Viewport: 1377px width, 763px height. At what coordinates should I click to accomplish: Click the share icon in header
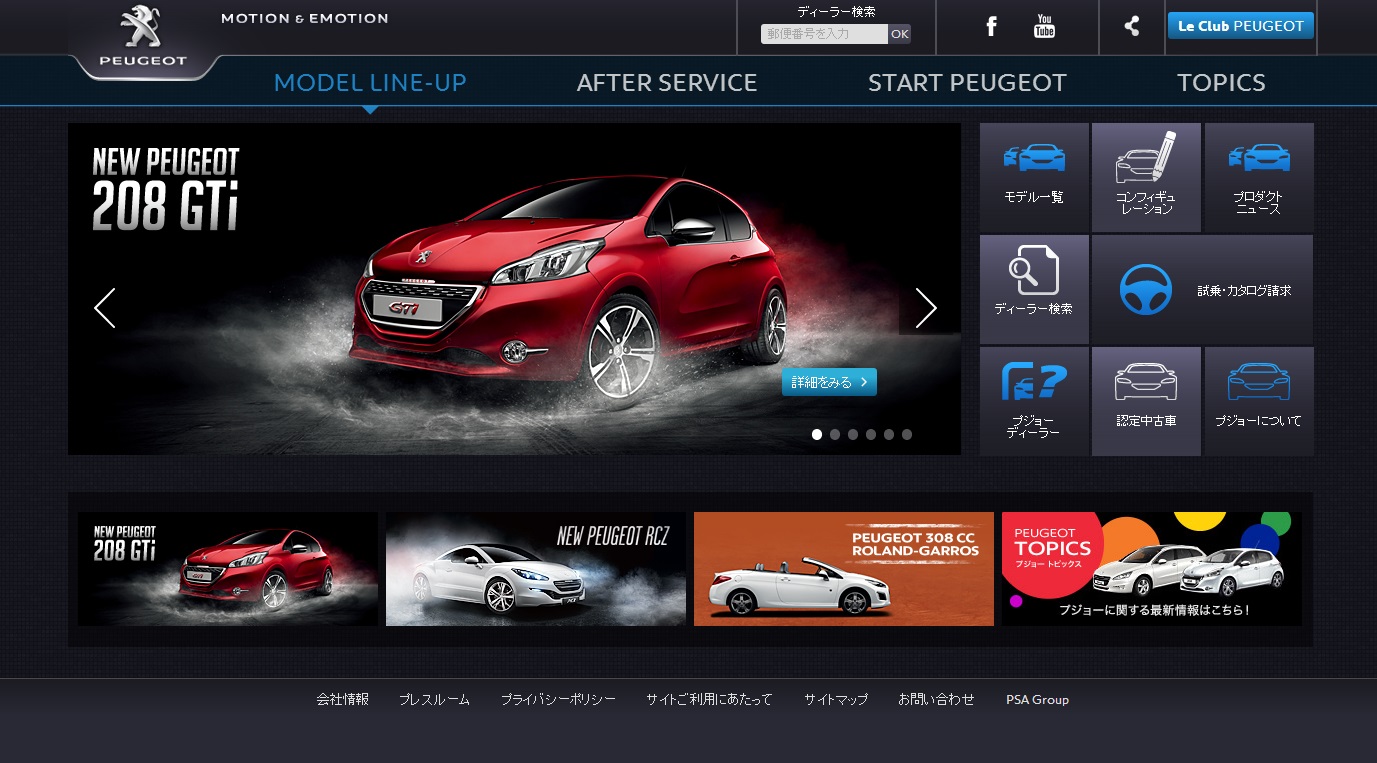coord(1131,27)
